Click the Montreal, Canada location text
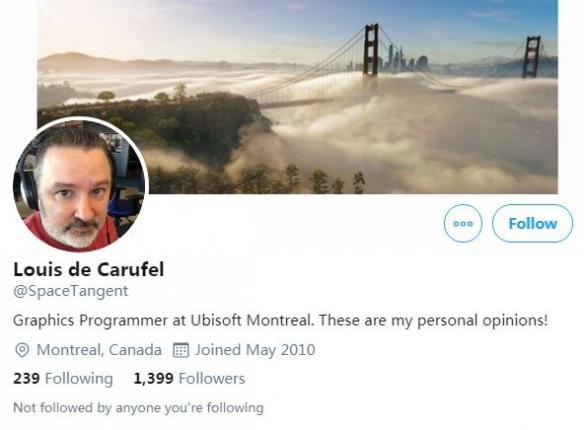Image resolution: width=584 pixels, height=430 pixels. click(99, 350)
